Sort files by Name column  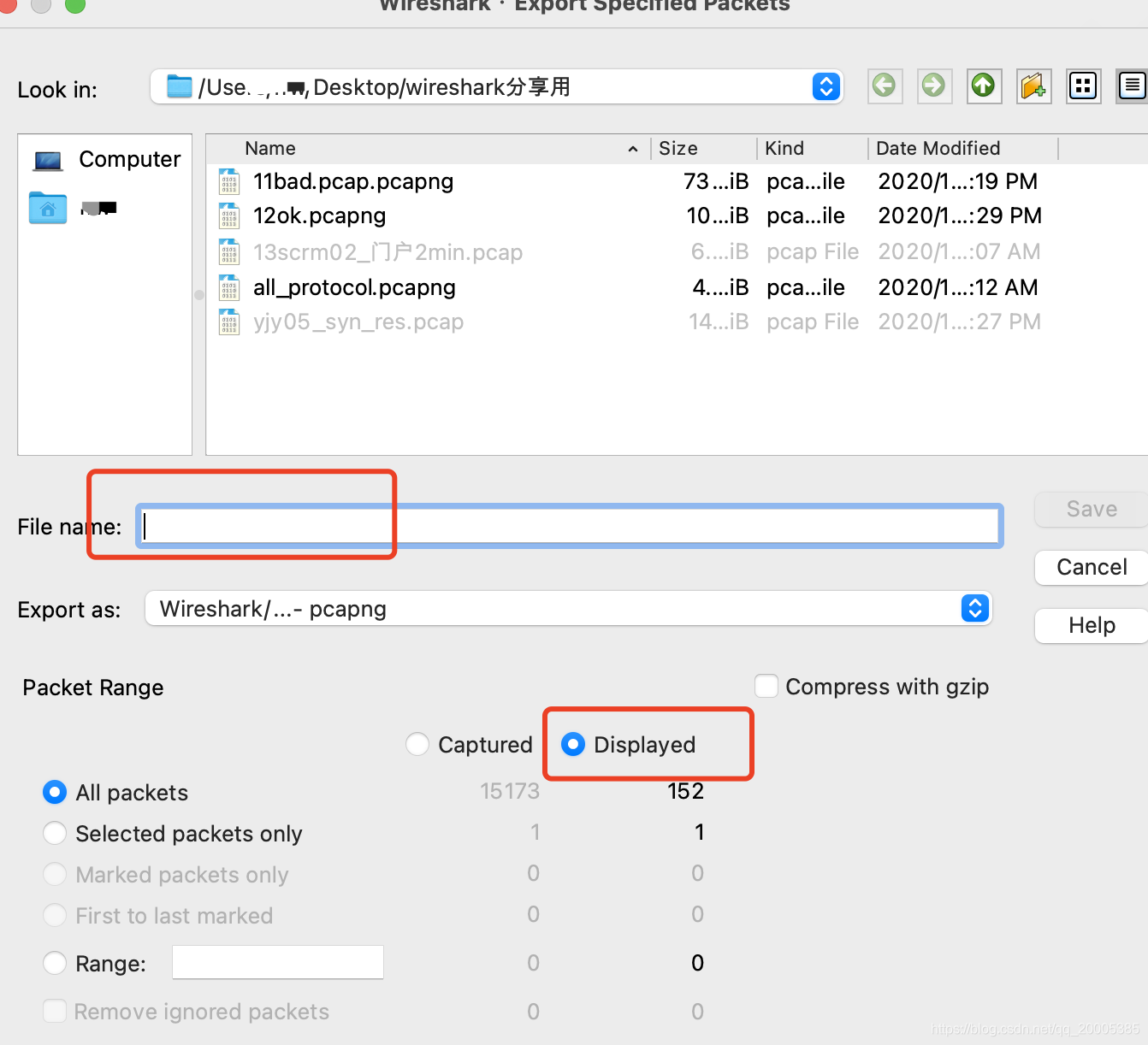pyautogui.click(x=428, y=148)
